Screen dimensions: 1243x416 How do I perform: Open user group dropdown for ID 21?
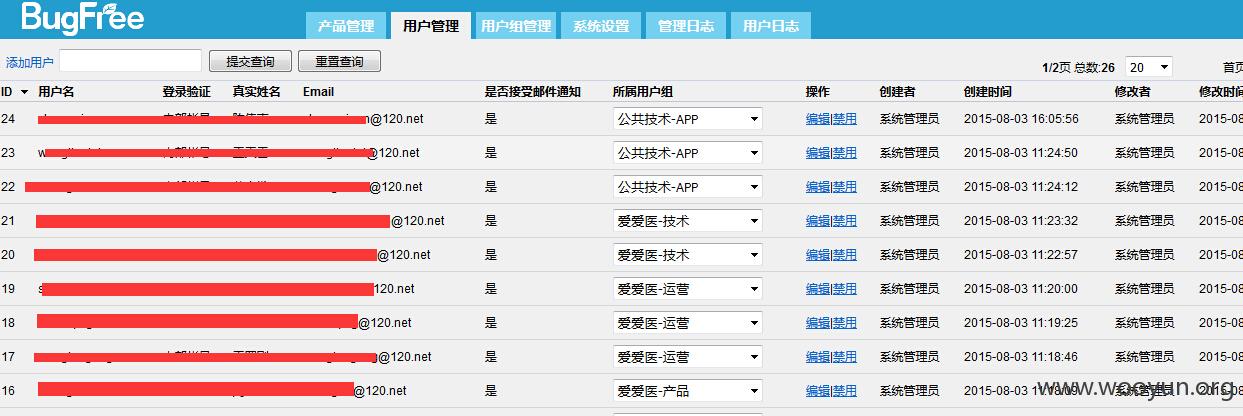pyautogui.click(x=687, y=221)
